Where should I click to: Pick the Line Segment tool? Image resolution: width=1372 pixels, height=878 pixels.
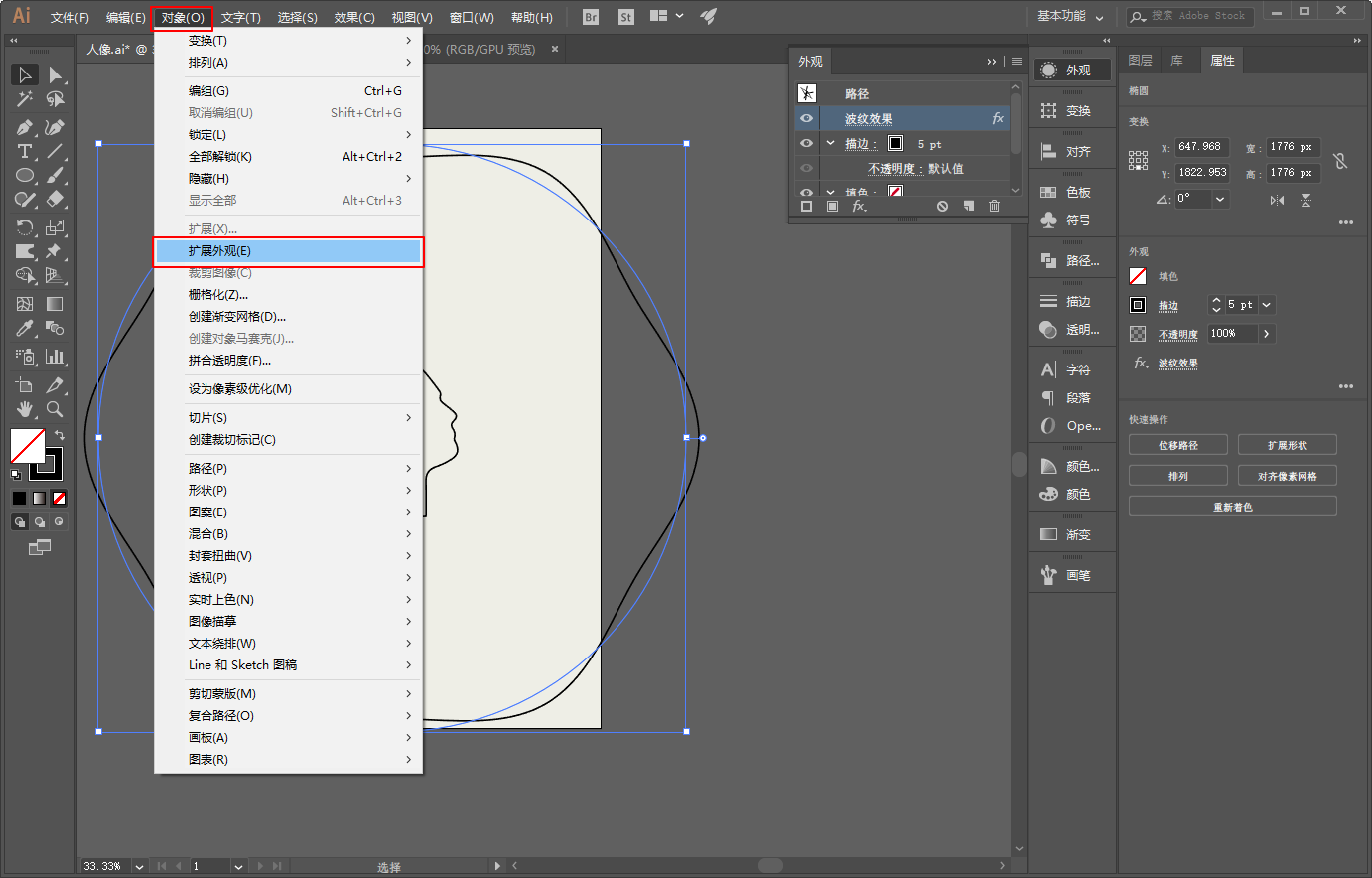[x=56, y=151]
